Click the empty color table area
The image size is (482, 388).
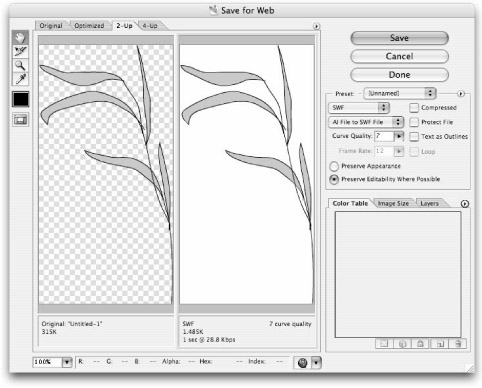point(398,274)
